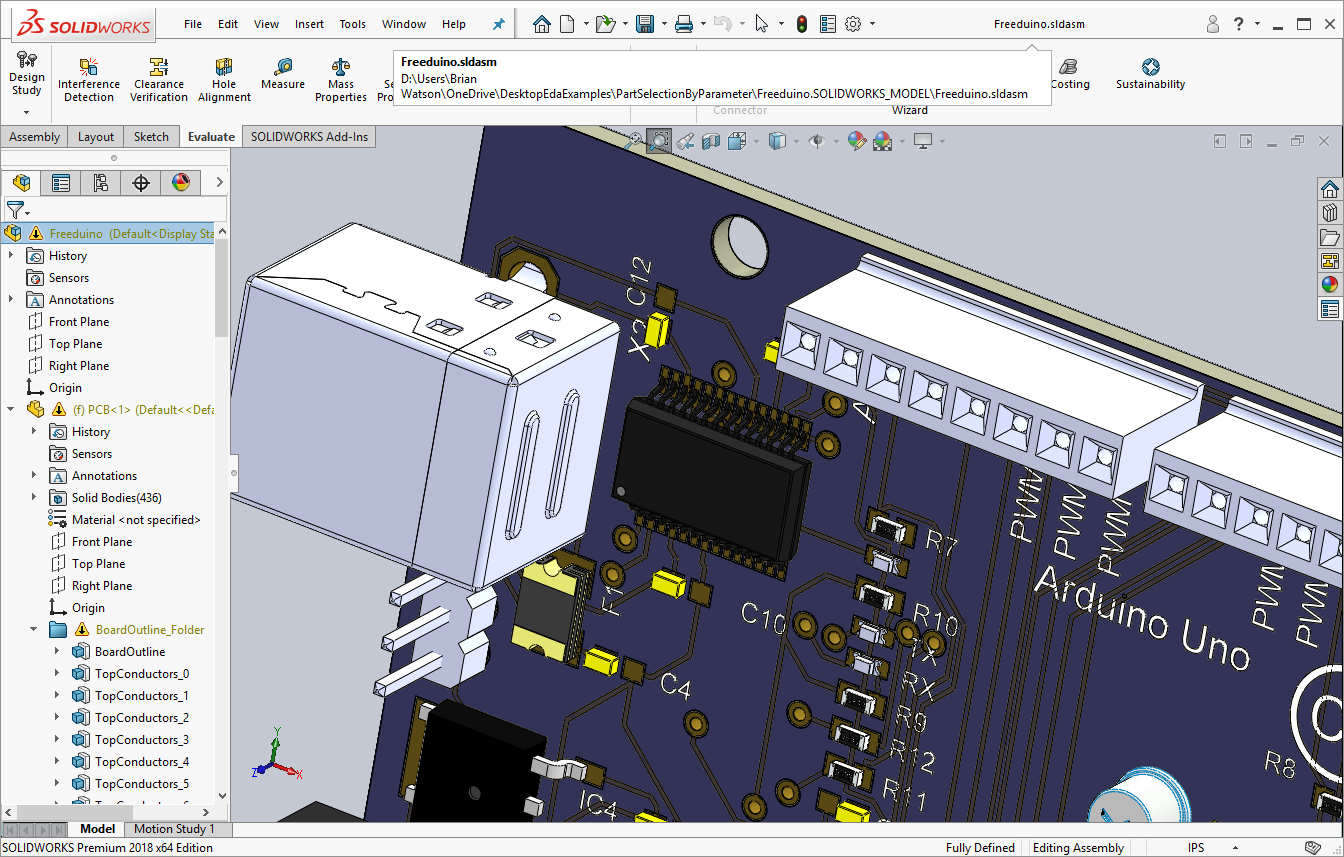Open the Clearance Verification tool
The image size is (1344, 857).
[x=159, y=78]
